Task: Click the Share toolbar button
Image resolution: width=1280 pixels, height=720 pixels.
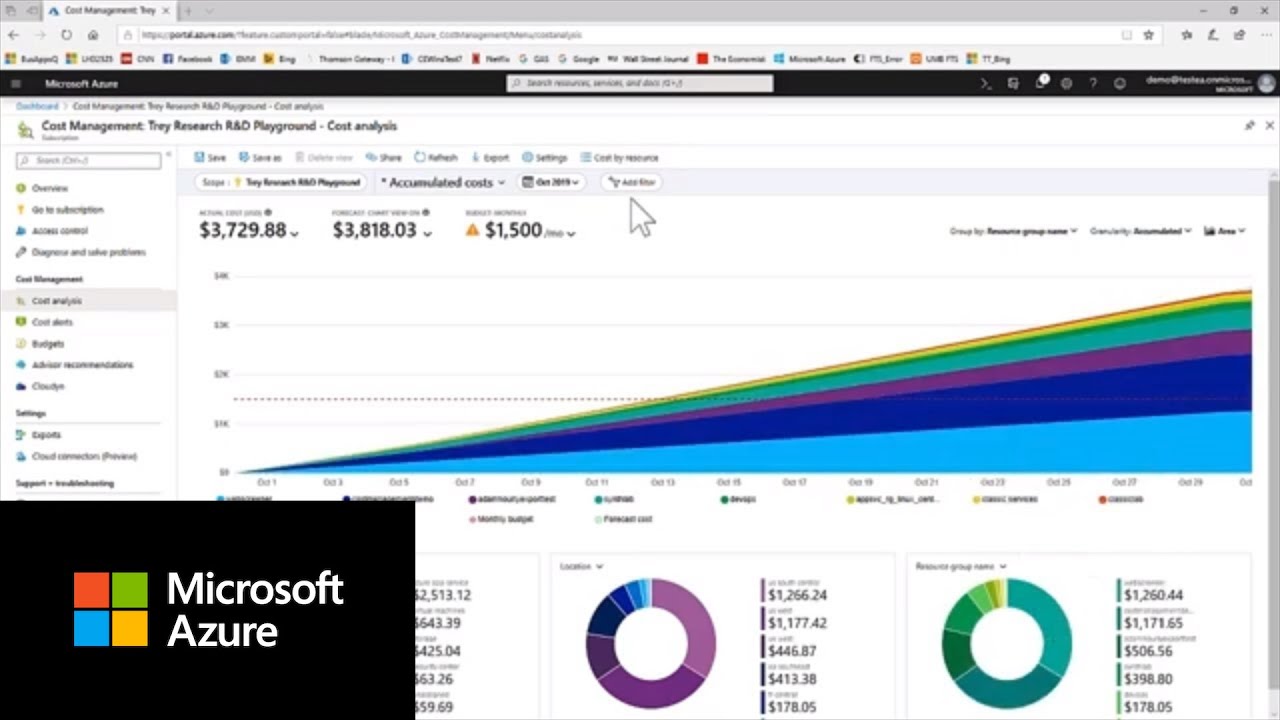Action: 384,158
